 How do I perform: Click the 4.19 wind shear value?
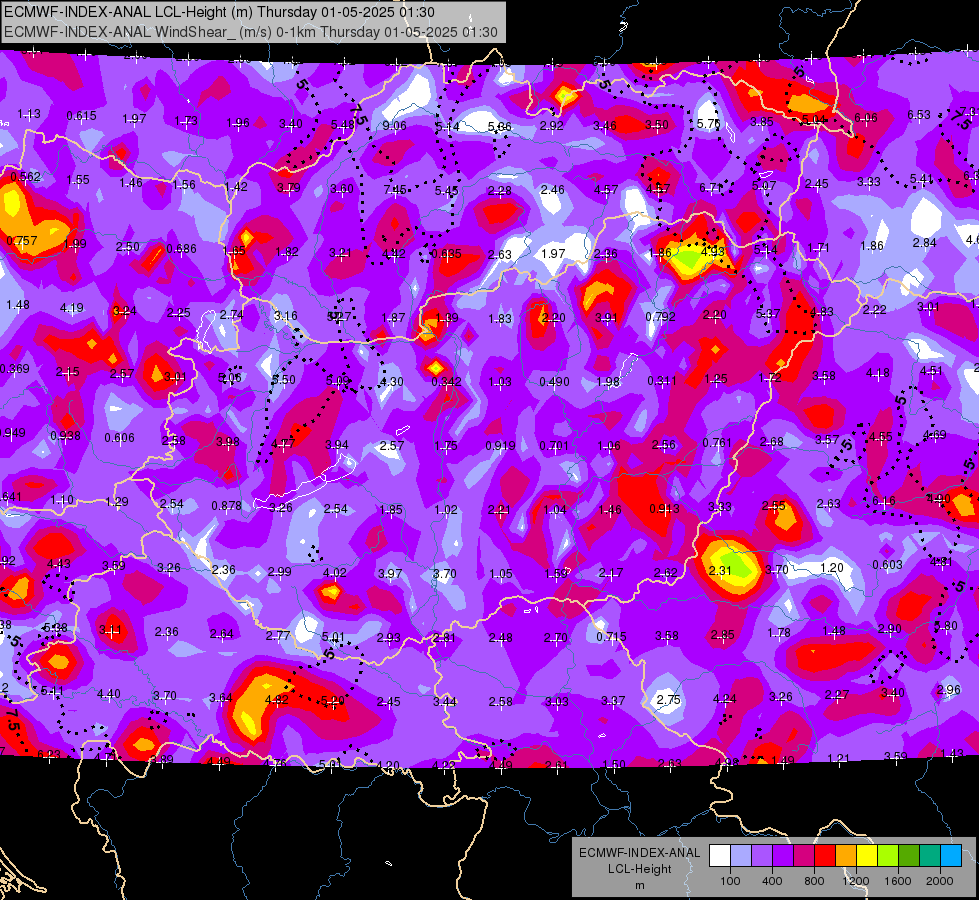click(72, 308)
